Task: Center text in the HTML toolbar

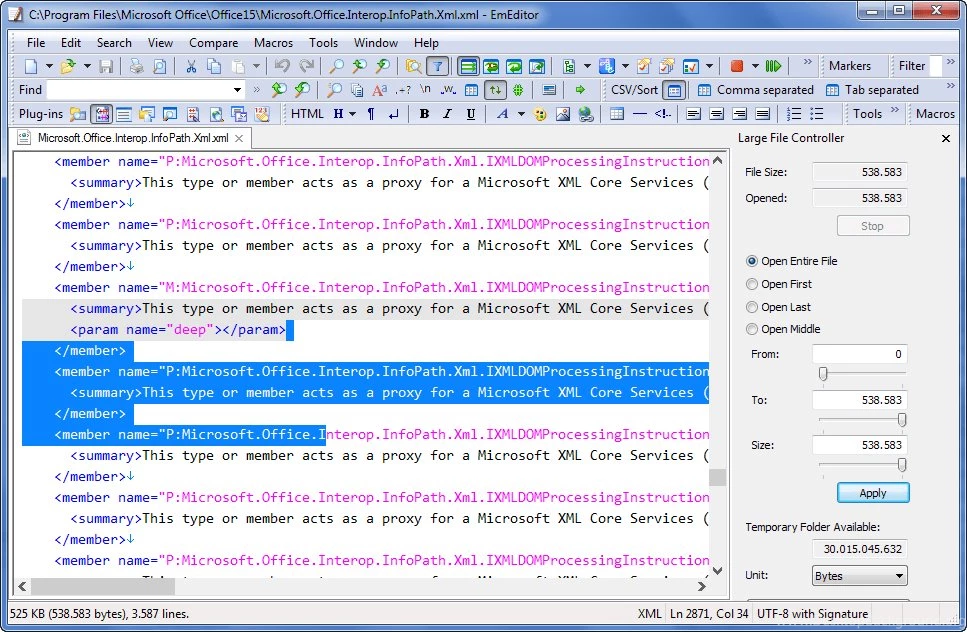Action: point(717,113)
